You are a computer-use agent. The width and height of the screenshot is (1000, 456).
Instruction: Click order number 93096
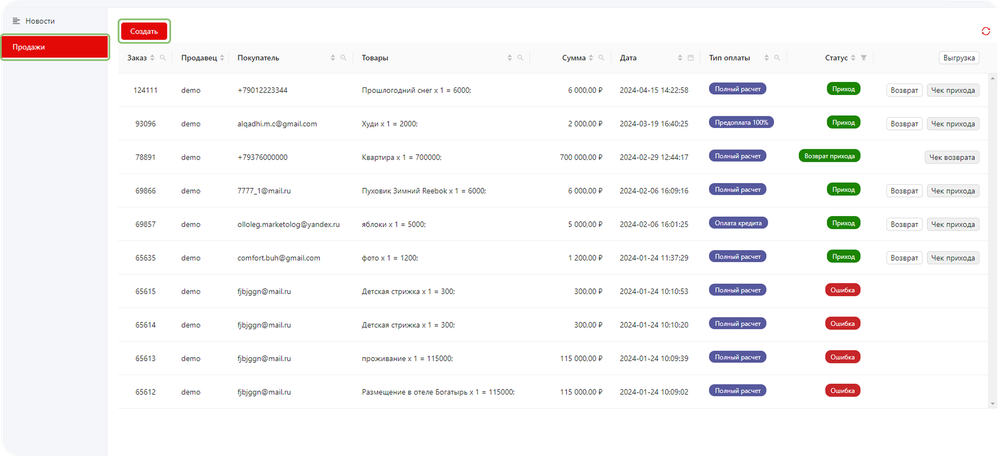pyautogui.click(x=145, y=124)
